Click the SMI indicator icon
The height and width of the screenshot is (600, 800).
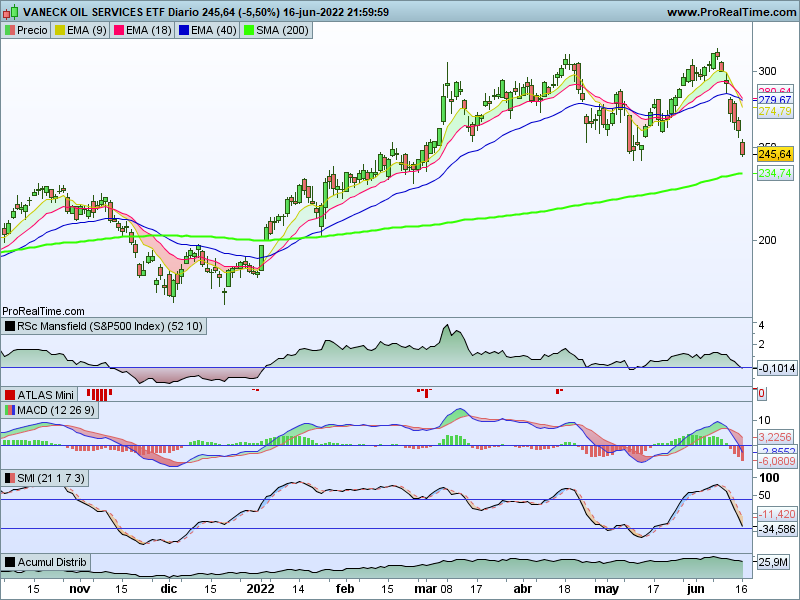click(x=10, y=478)
